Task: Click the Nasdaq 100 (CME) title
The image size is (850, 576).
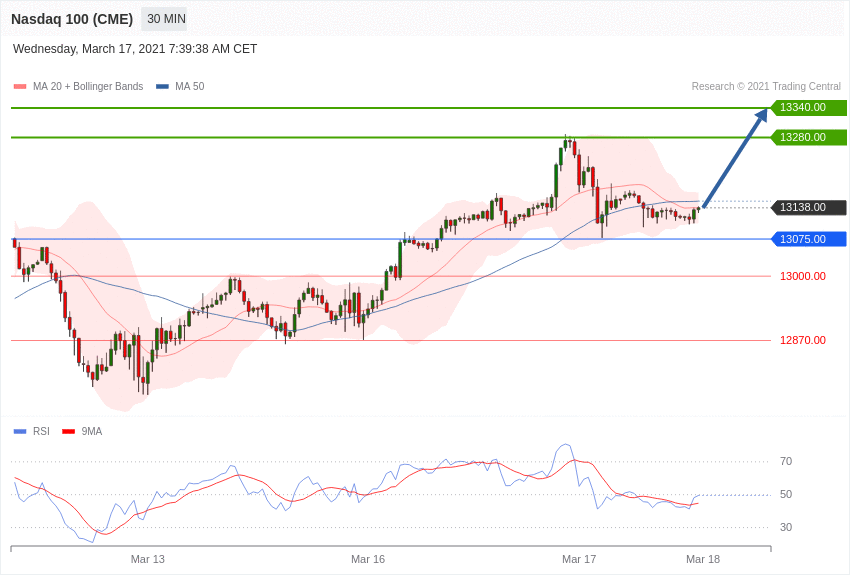Action: (72, 19)
